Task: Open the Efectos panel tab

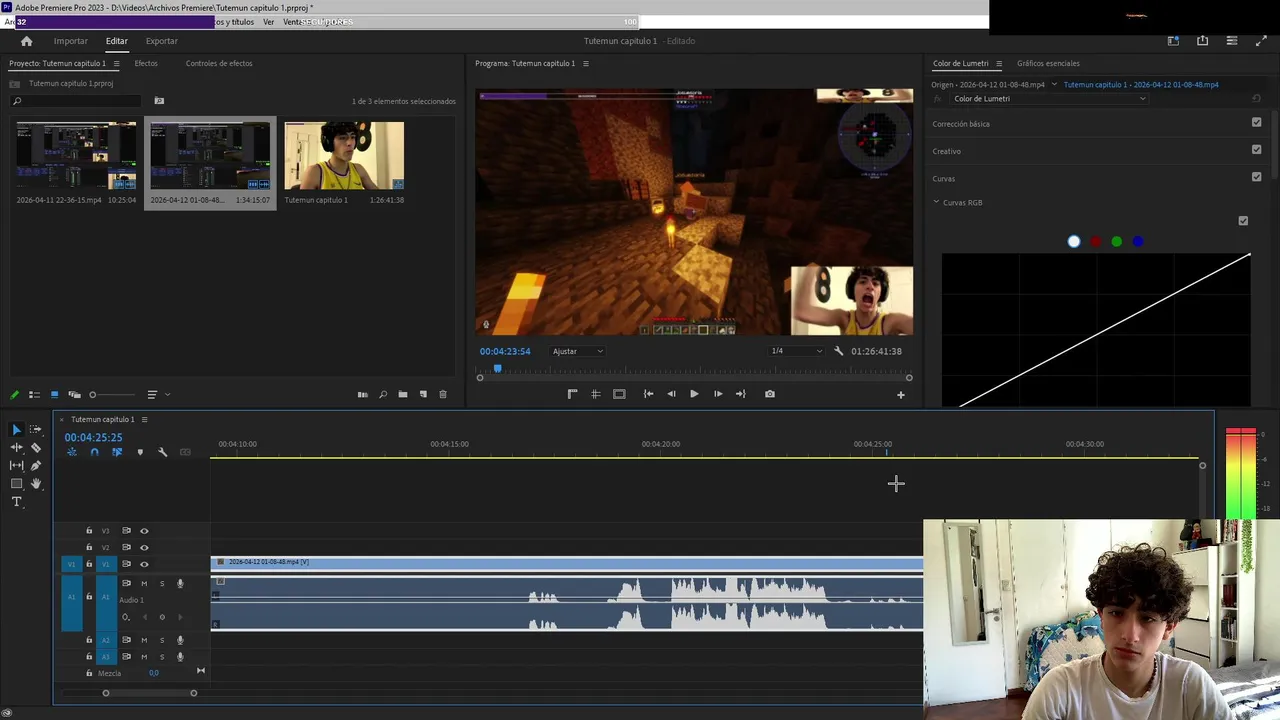Action: pos(146,63)
